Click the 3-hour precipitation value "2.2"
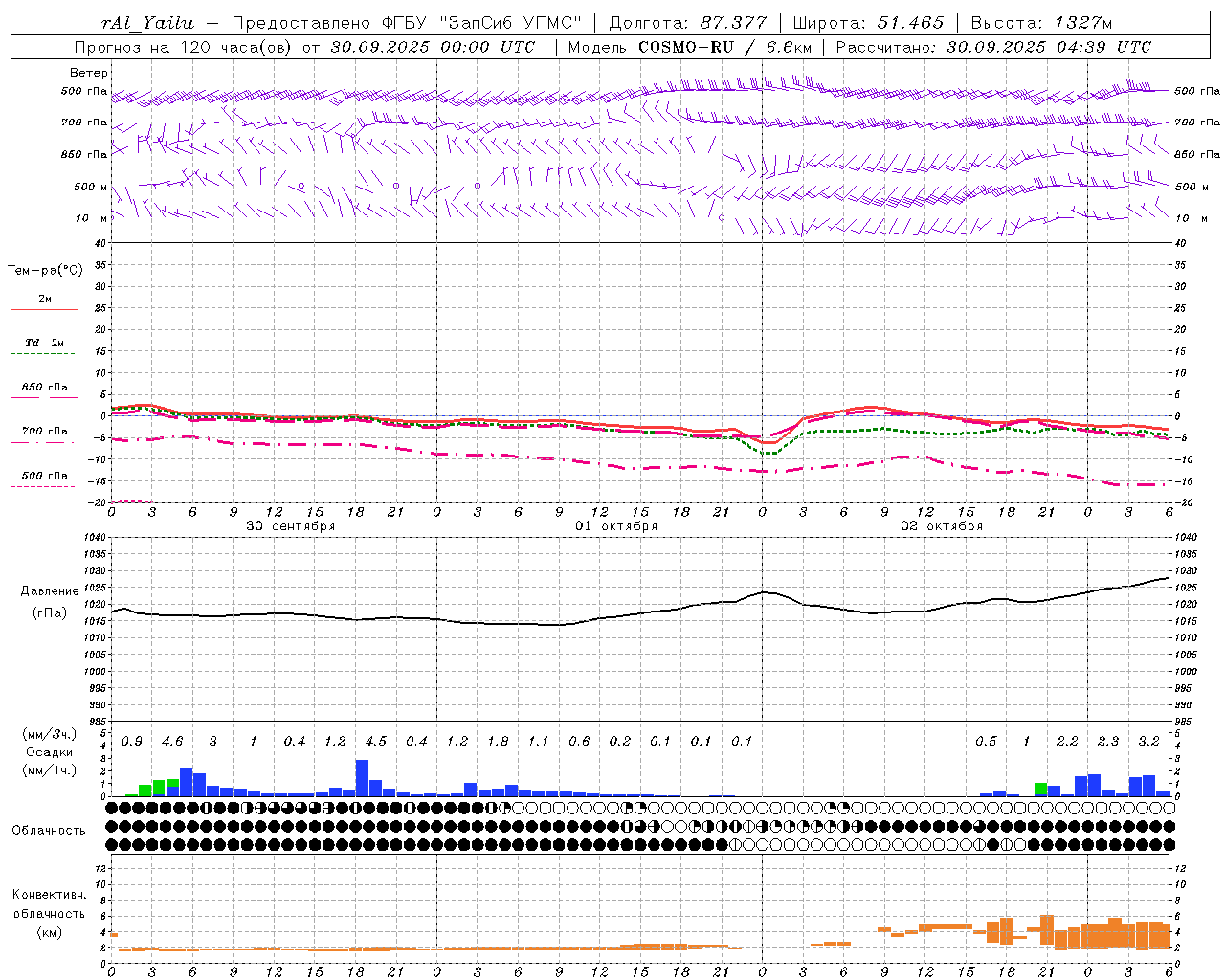 tap(1067, 742)
